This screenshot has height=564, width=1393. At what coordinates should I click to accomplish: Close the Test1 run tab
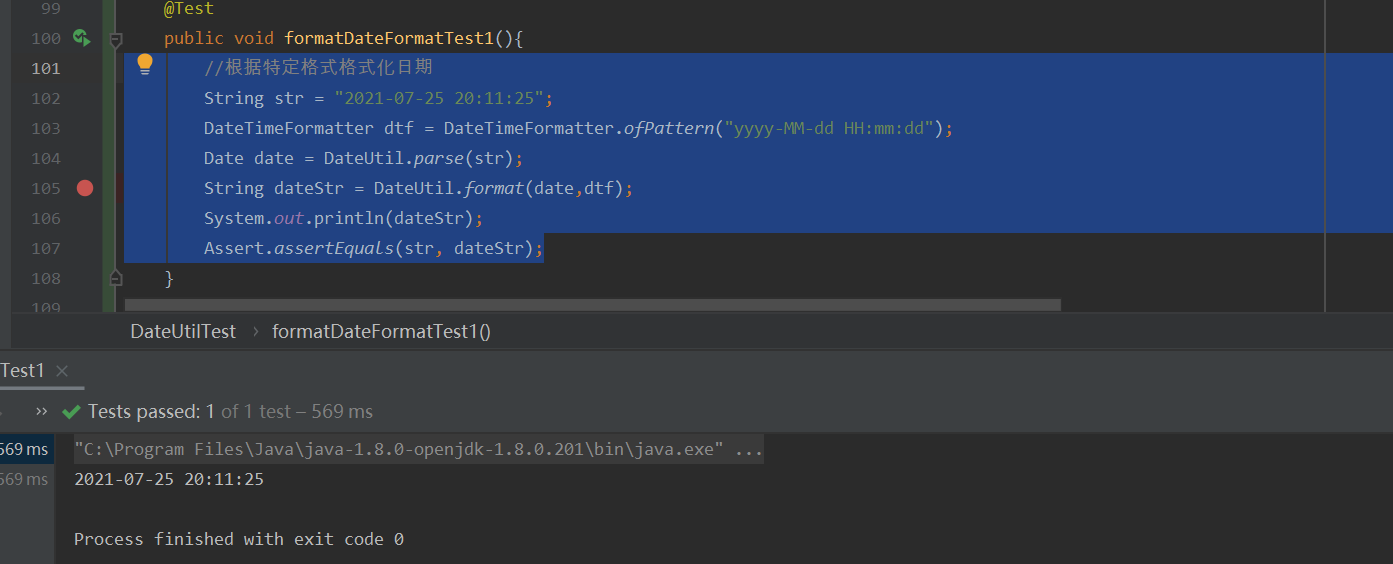point(62,371)
